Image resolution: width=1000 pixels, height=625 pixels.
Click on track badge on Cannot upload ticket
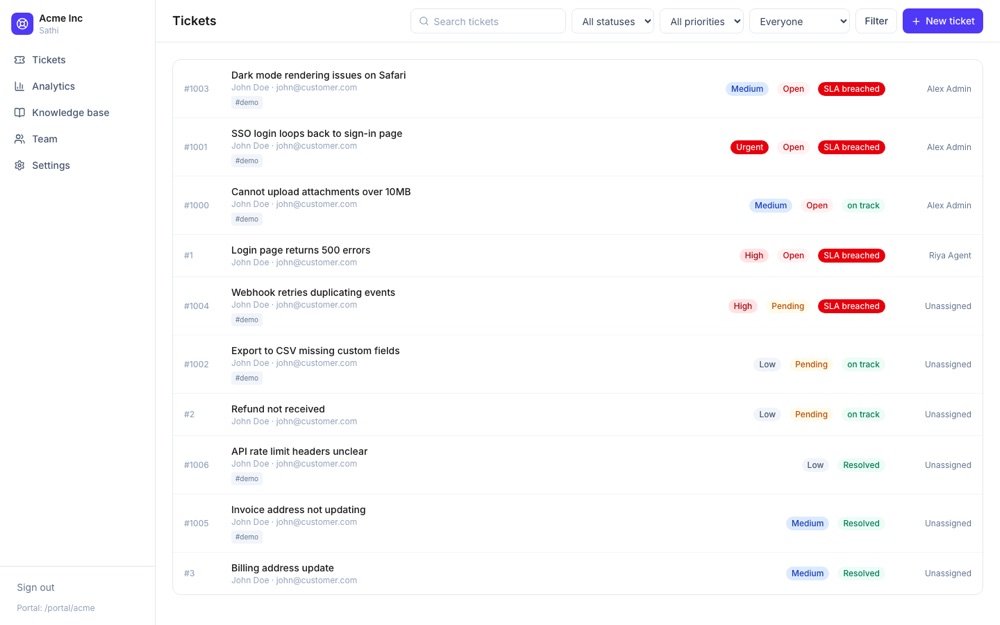[x=863, y=205]
